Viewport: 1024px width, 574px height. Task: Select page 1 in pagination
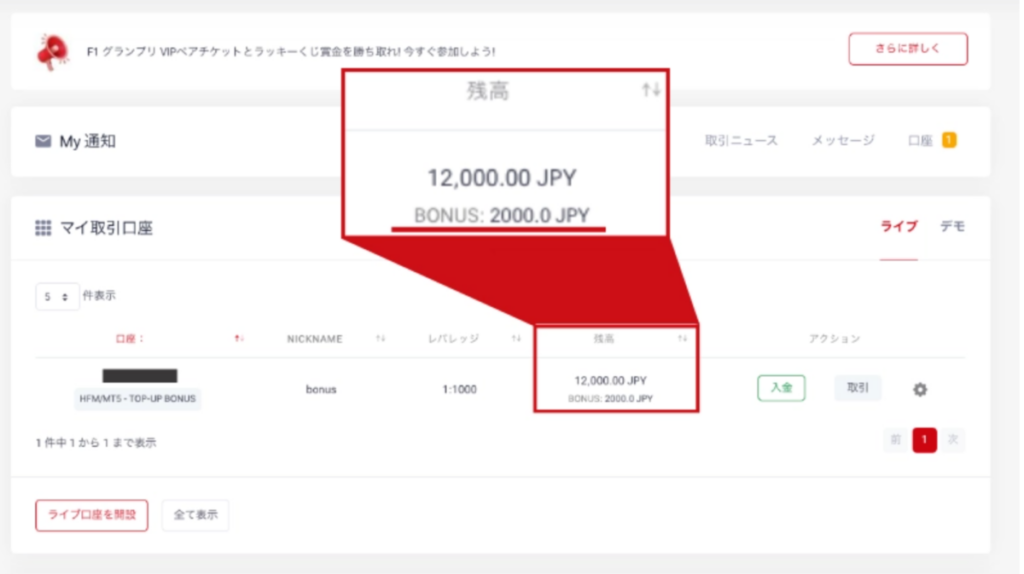(x=924, y=440)
